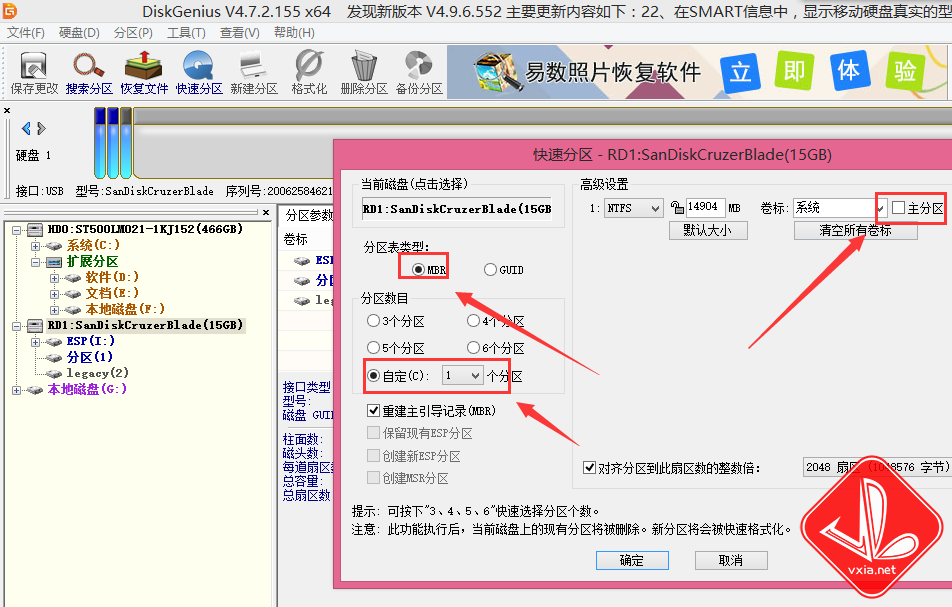Screen dimensions: 952x607
Task: Confirm quick partition with 确定 button
Action: [632, 560]
